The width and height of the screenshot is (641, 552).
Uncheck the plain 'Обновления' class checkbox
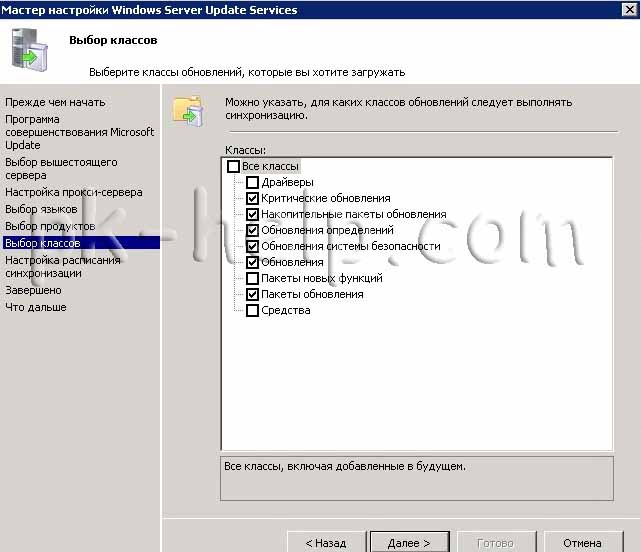tap(253, 262)
